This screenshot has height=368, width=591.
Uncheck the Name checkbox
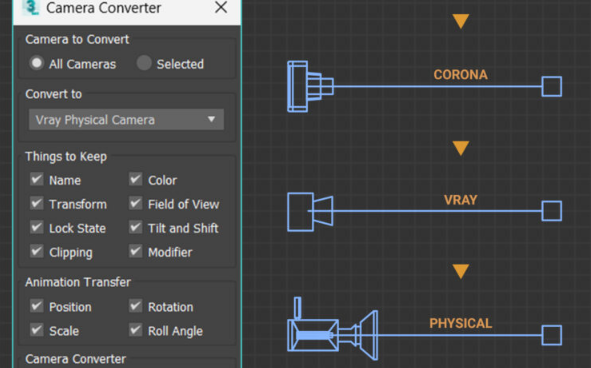(x=37, y=179)
